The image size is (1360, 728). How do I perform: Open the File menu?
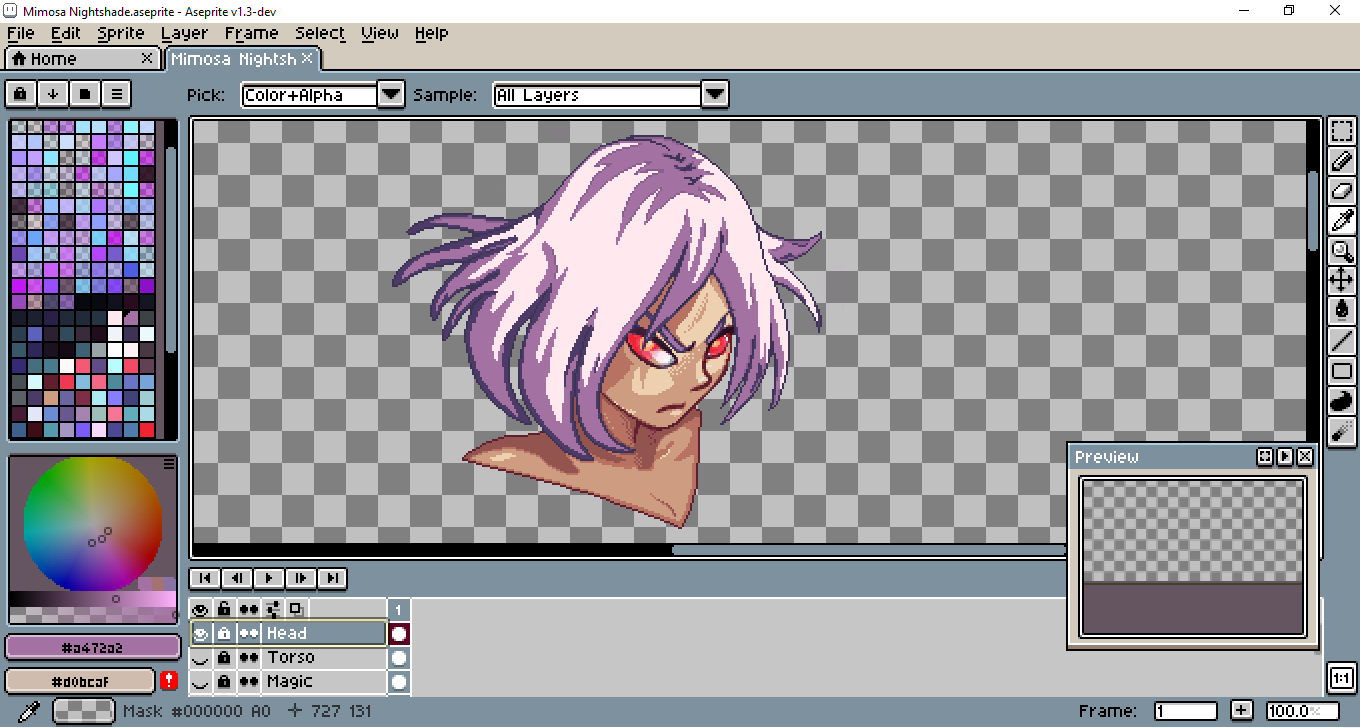(x=20, y=33)
